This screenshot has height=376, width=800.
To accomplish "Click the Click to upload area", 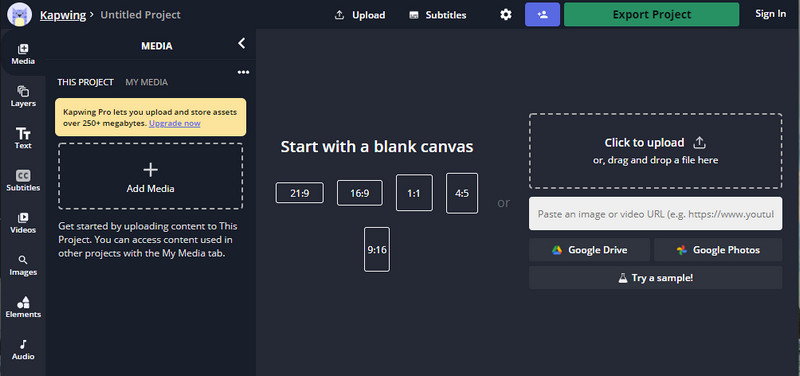I will [x=655, y=151].
